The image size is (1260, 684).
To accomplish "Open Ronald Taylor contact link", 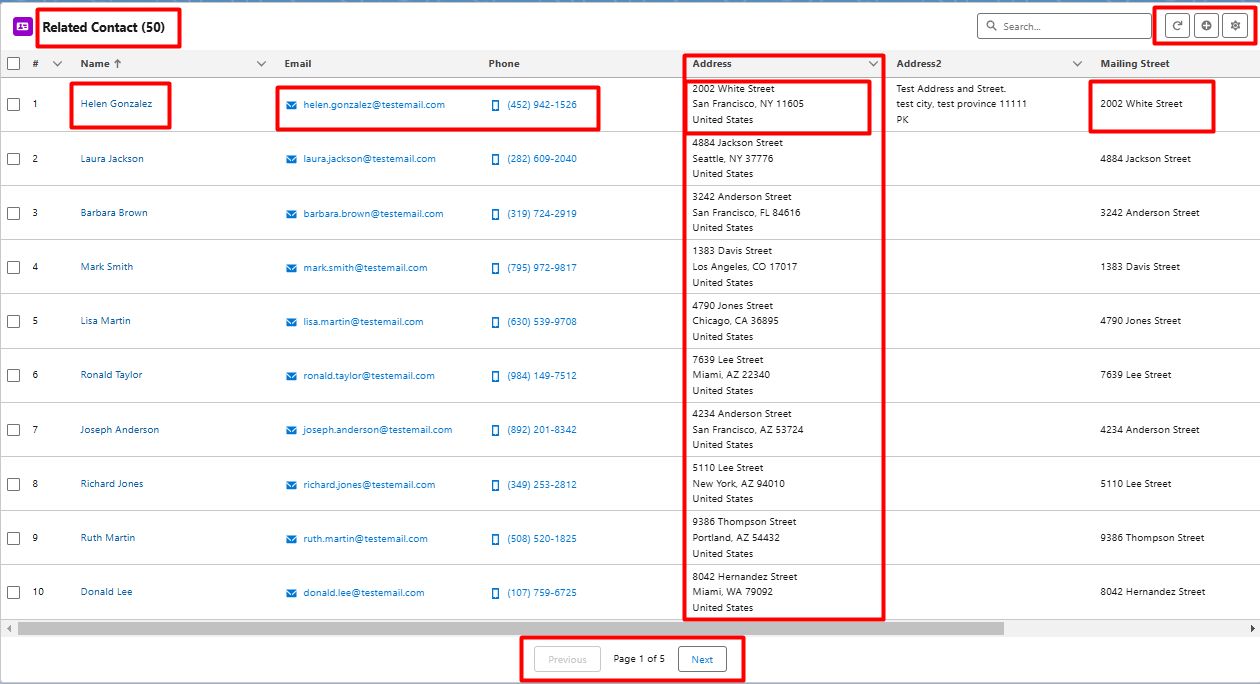I will tap(111, 375).
